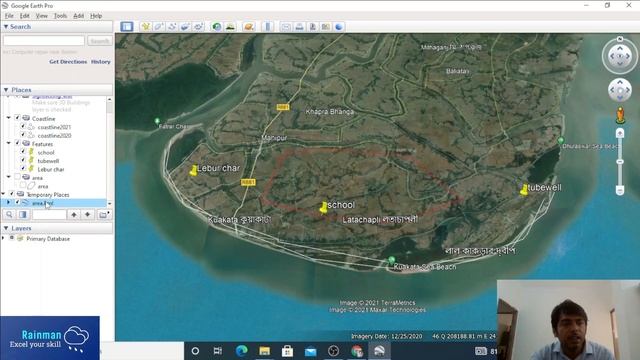Click the Add Placemark pin tool
This screenshot has width=640, height=360.
tap(146, 27)
